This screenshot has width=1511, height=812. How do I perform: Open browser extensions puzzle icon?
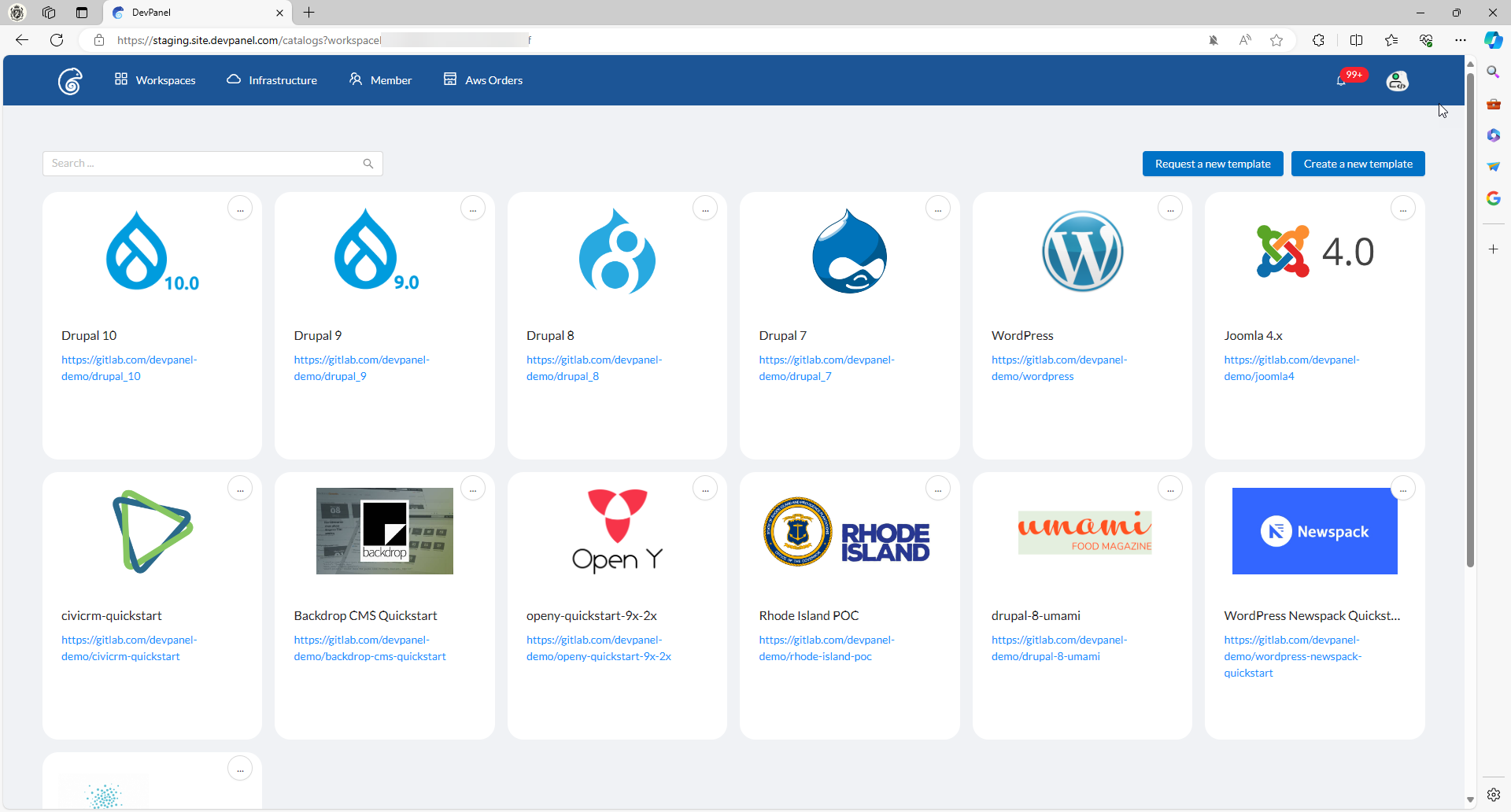click(x=1319, y=40)
